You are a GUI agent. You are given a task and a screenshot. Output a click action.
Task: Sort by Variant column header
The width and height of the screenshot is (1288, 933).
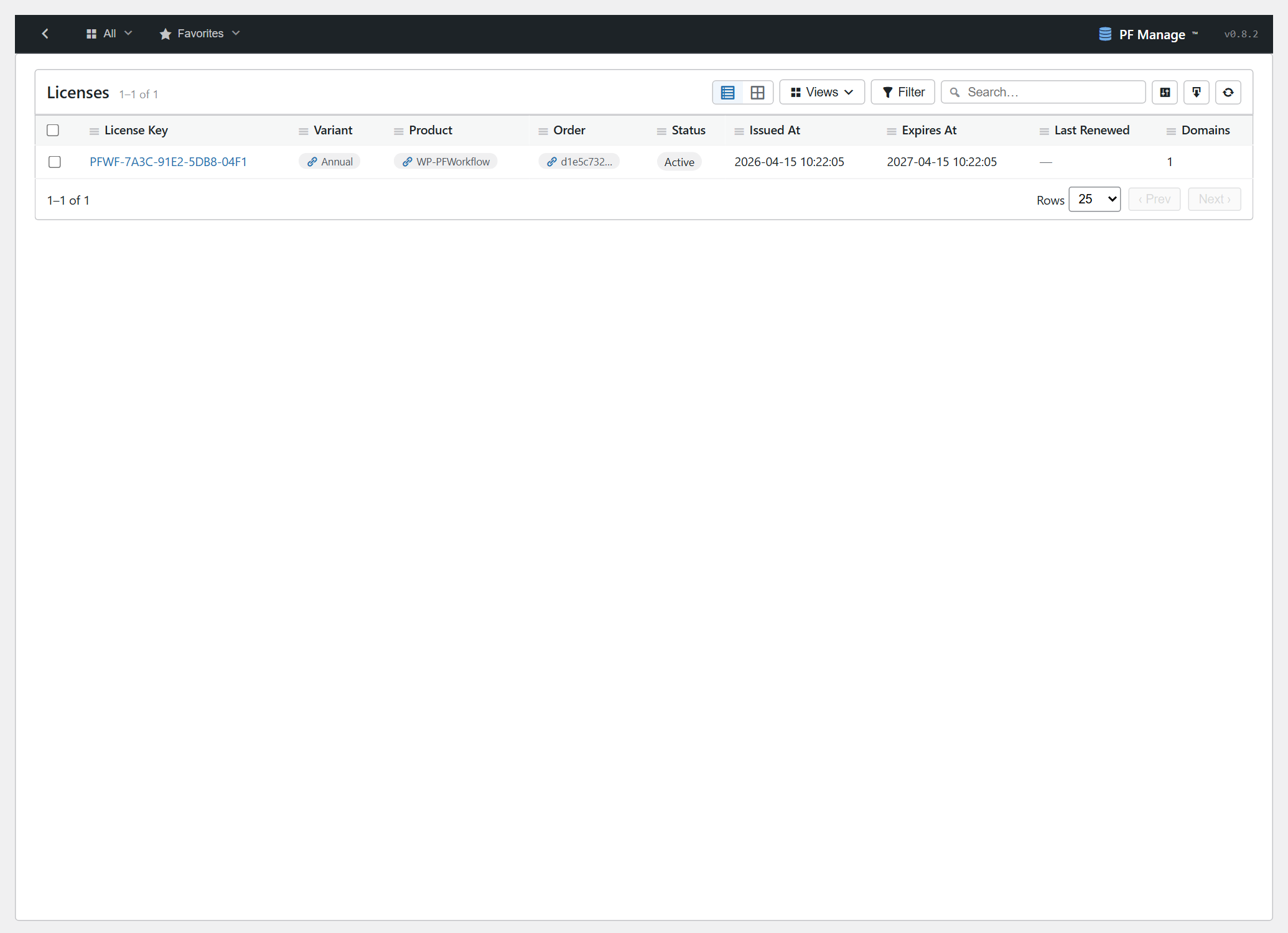333,130
